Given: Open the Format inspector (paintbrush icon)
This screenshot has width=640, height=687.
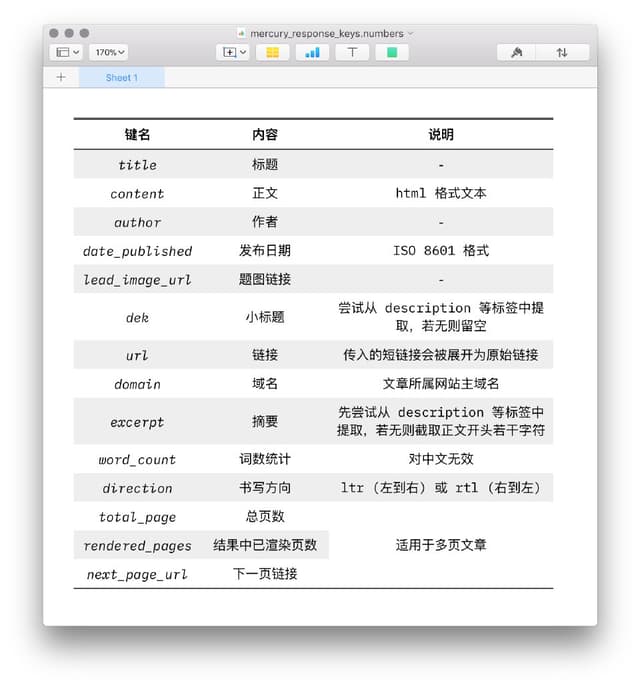Looking at the screenshot, I should (517, 52).
